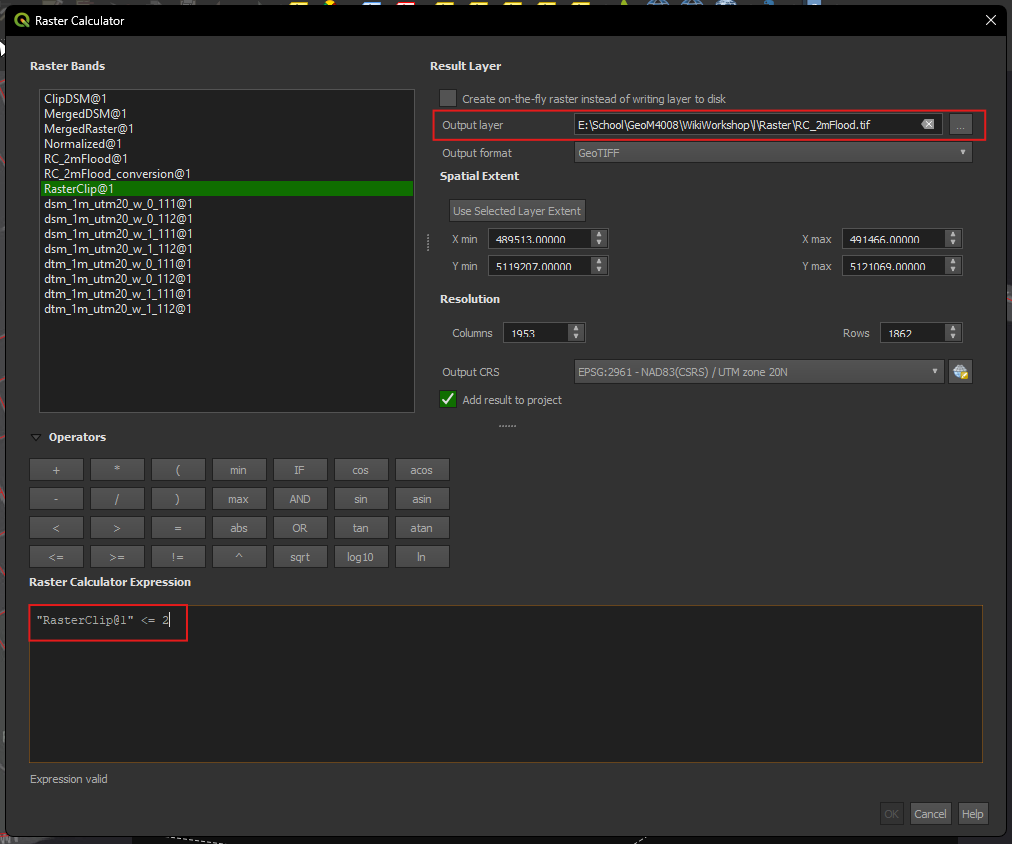Open the Output CRS dropdown
The height and width of the screenshot is (844, 1012).
pyautogui.click(x=758, y=372)
